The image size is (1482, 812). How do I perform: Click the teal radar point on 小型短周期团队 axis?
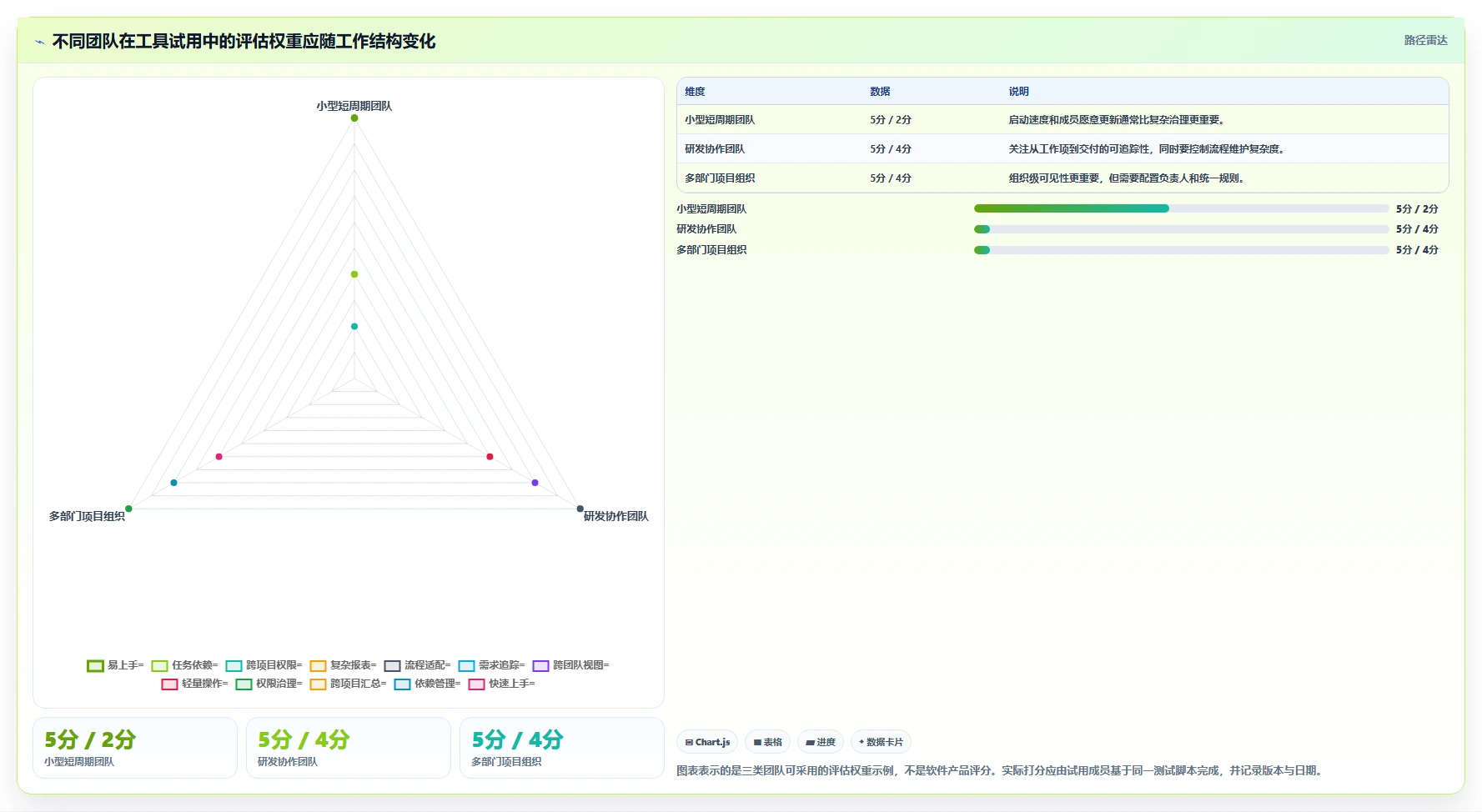(x=354, y=326)
